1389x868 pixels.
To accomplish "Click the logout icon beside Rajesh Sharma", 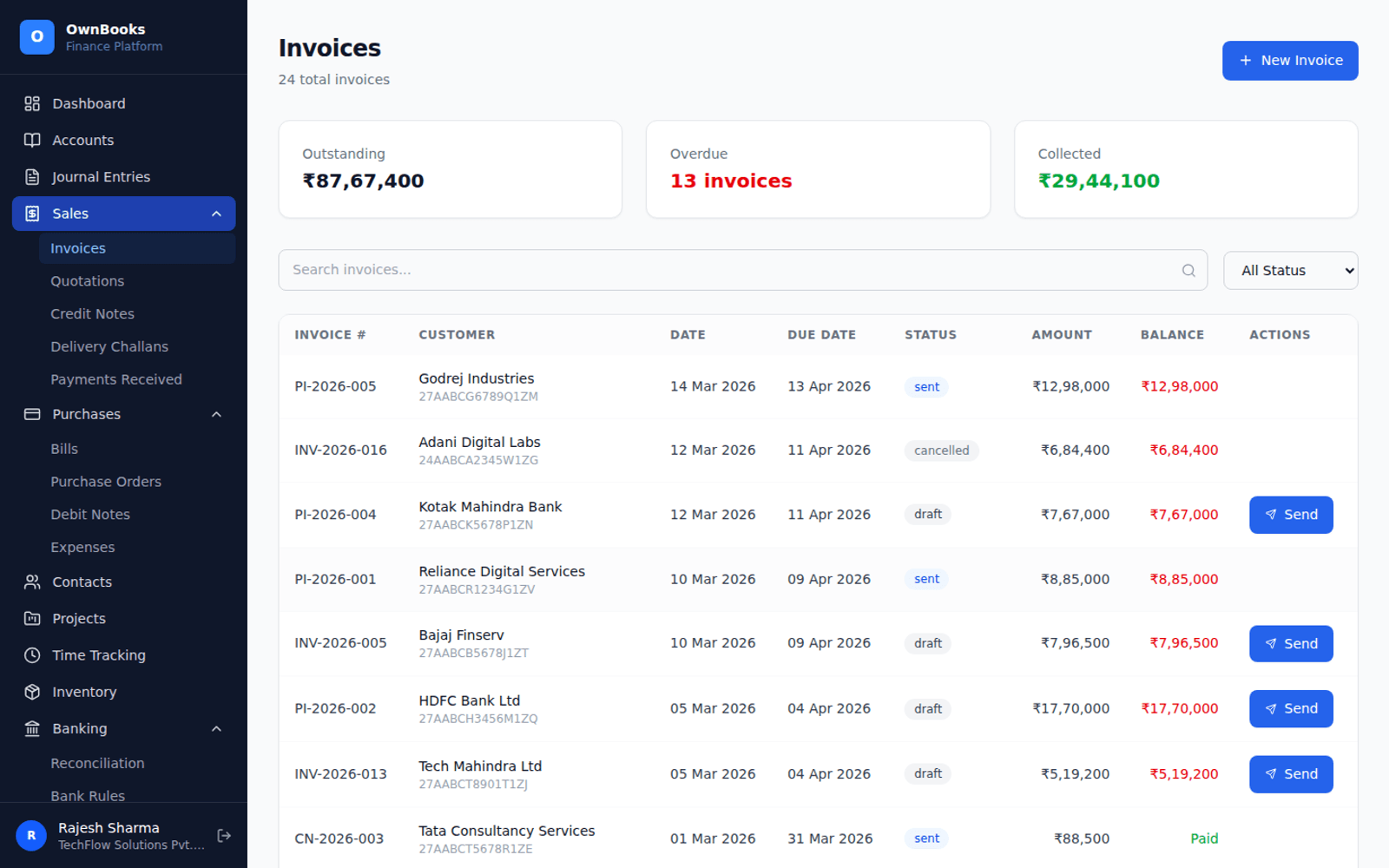I will pyautogui.click(x=224, y=836).
